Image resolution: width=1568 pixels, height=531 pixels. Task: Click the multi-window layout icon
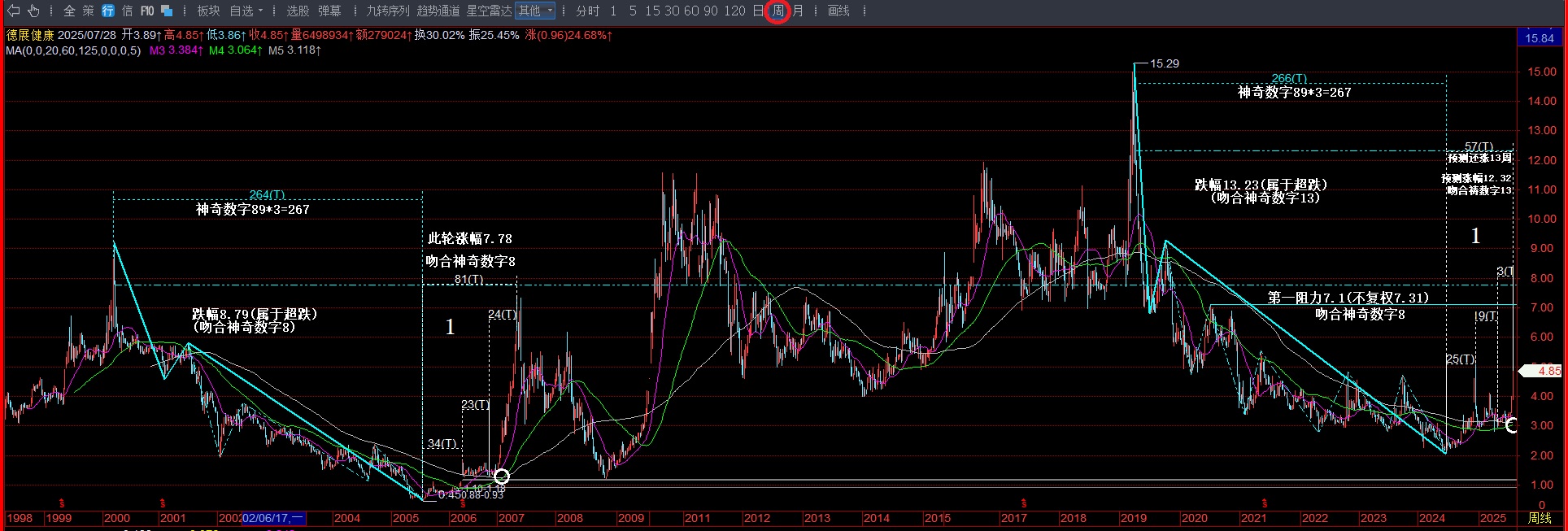coord(167,11)
